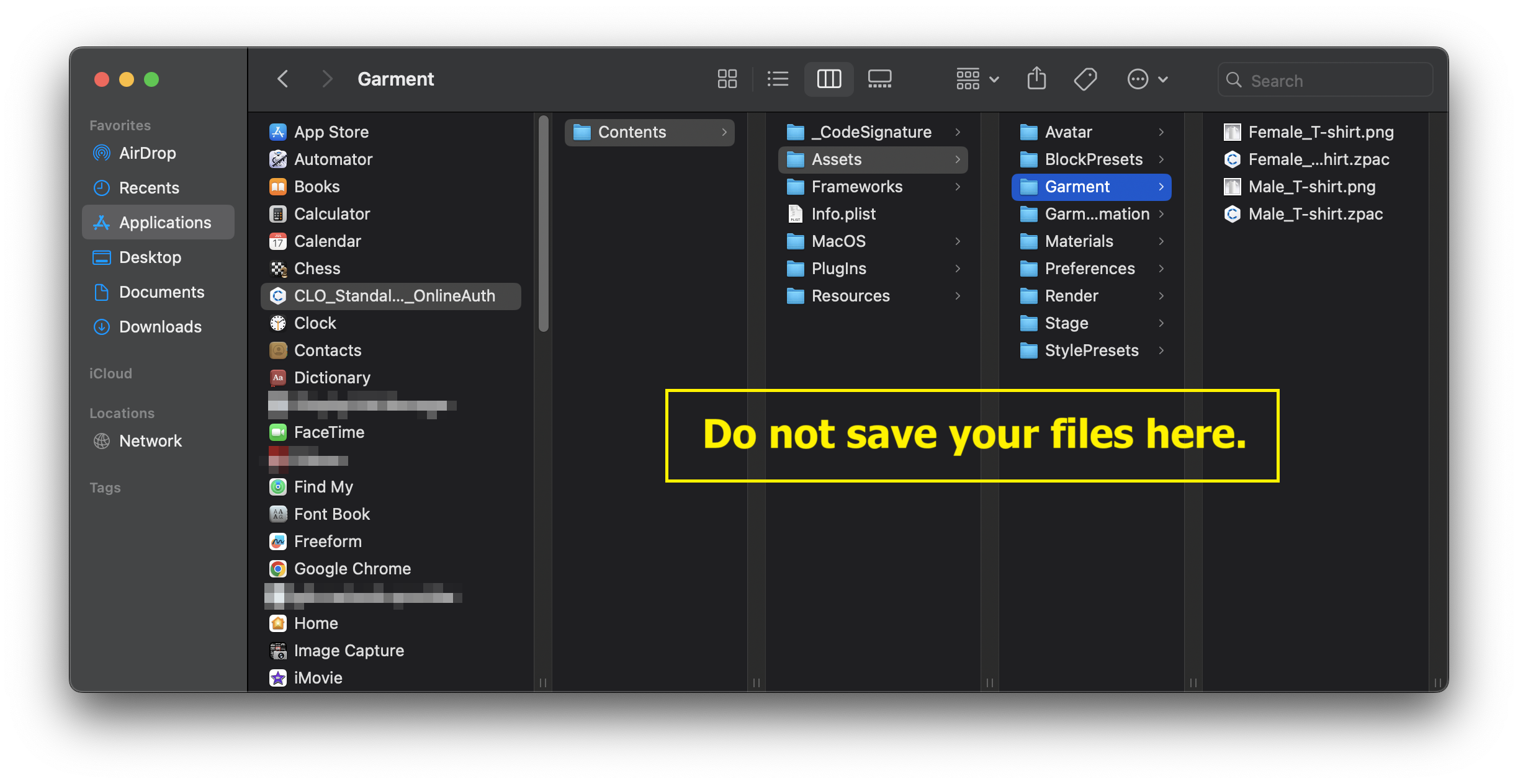Go back with the left chevron button

(283, 79)
